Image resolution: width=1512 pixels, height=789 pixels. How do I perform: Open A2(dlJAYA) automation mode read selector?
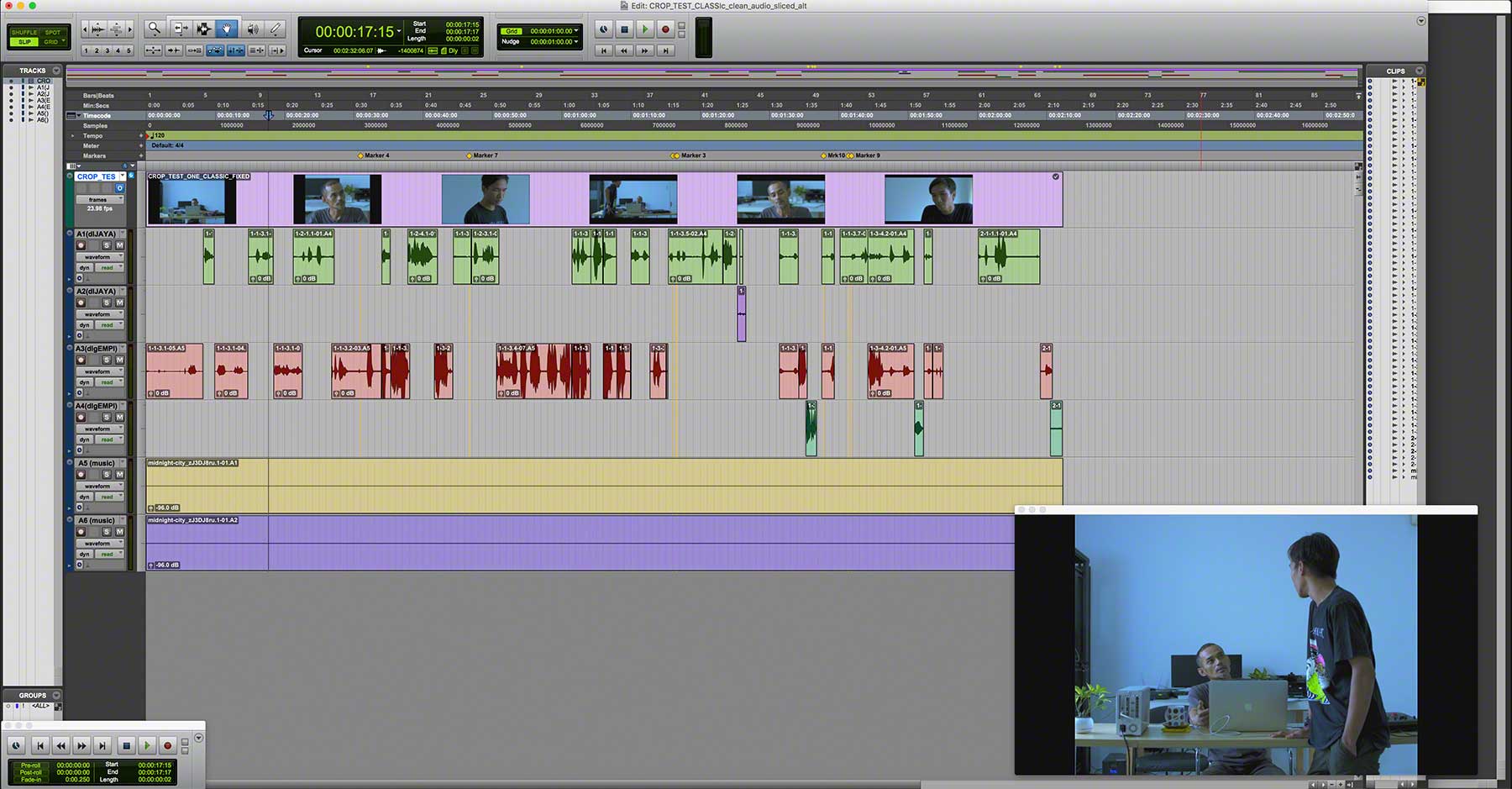[109, 325]
